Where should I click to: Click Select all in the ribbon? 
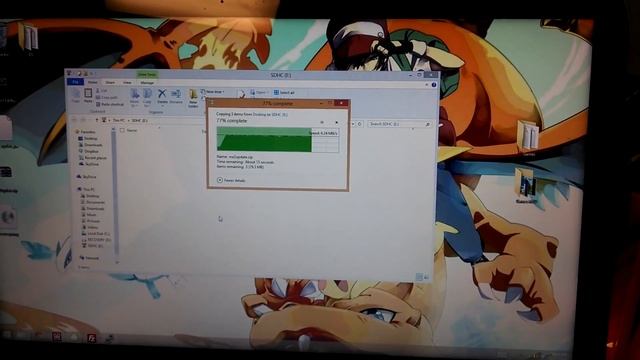tap(284, 93)
